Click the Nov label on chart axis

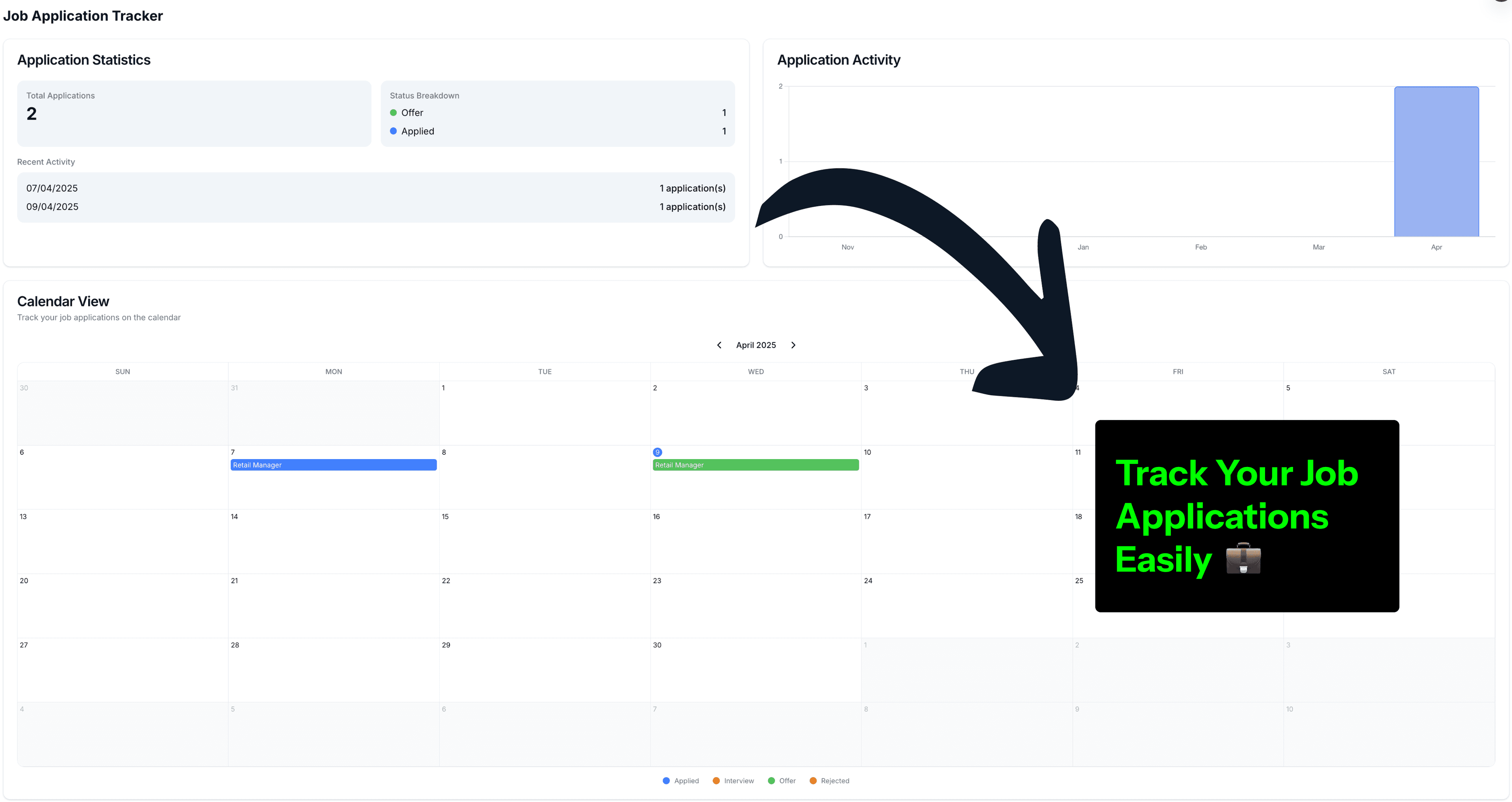pos(848,247)
